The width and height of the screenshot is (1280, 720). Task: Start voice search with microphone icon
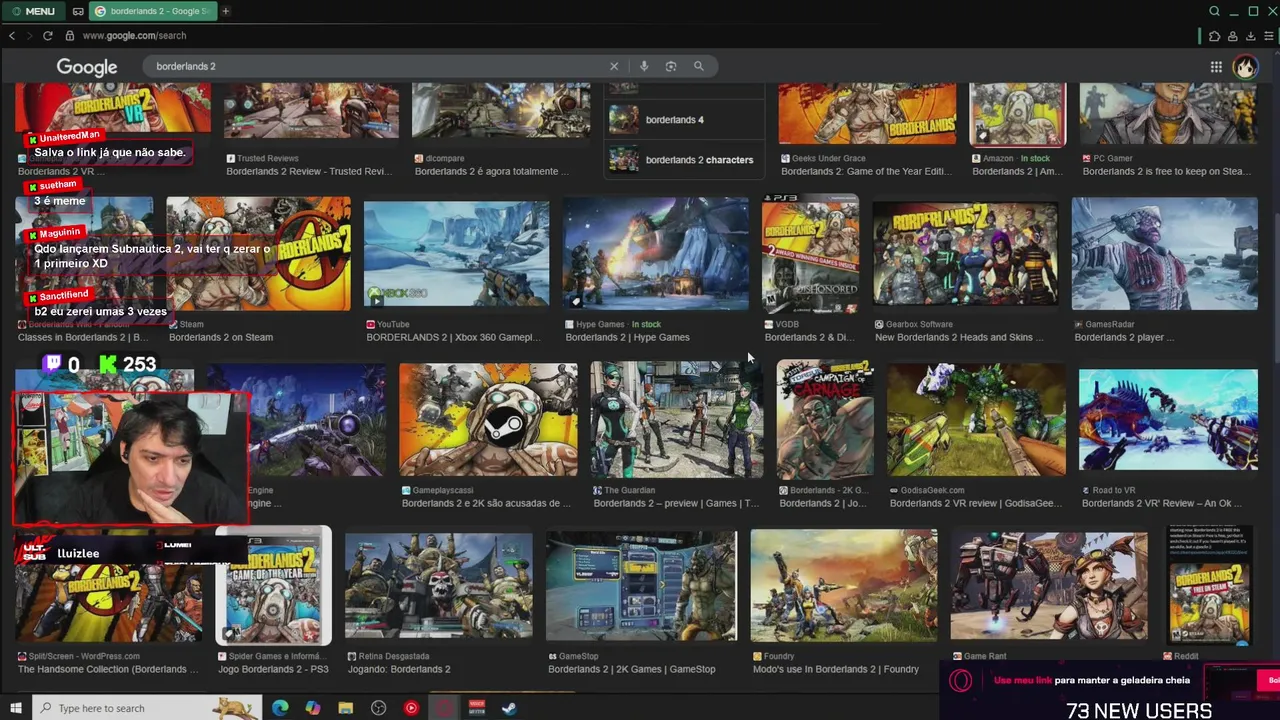(644, 66)
